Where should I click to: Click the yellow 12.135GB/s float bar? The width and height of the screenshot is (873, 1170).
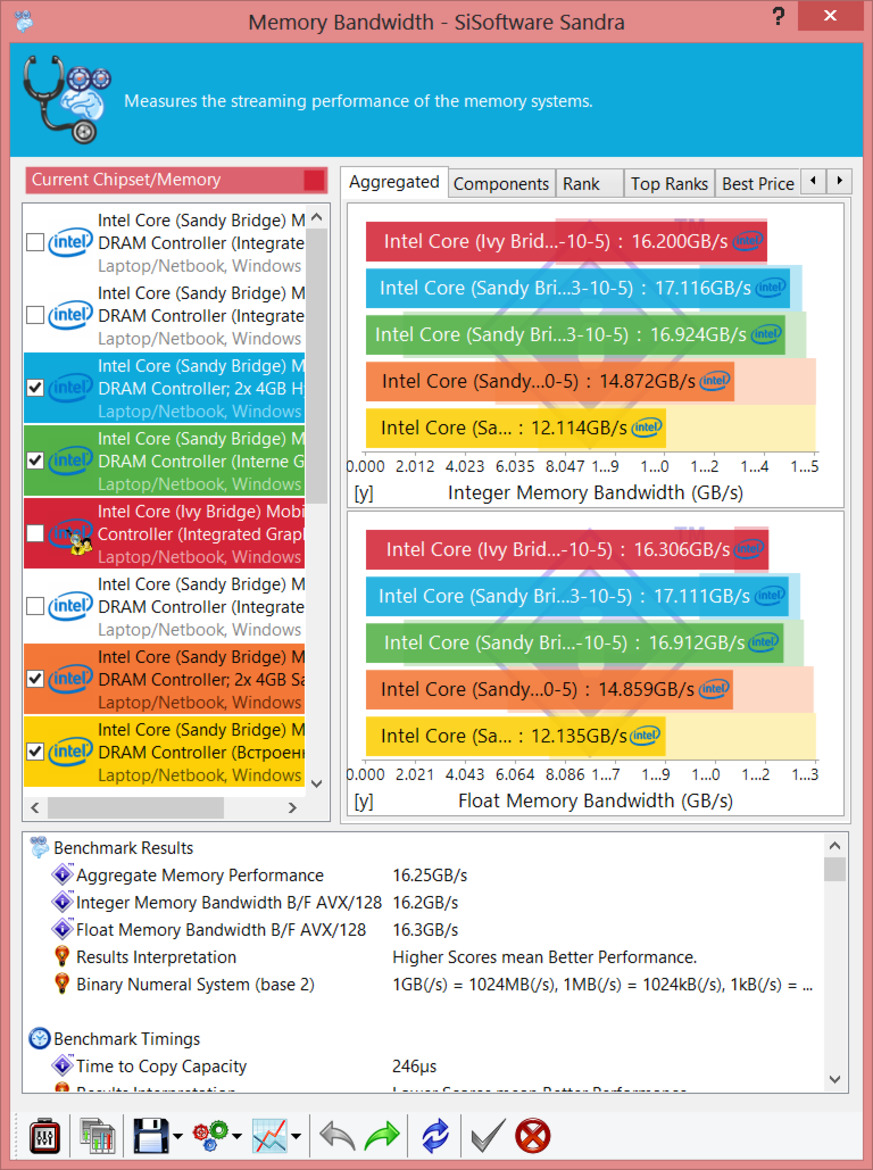(516, 736)
